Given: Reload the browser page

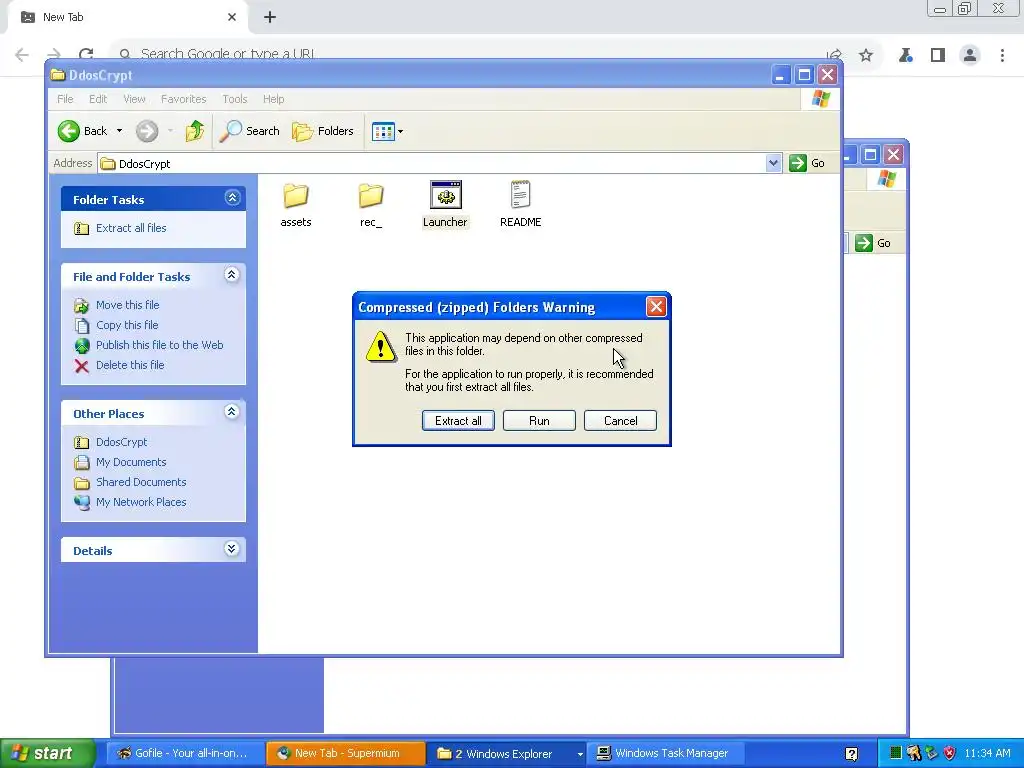Looking at the screenshot, I should 86,55.
